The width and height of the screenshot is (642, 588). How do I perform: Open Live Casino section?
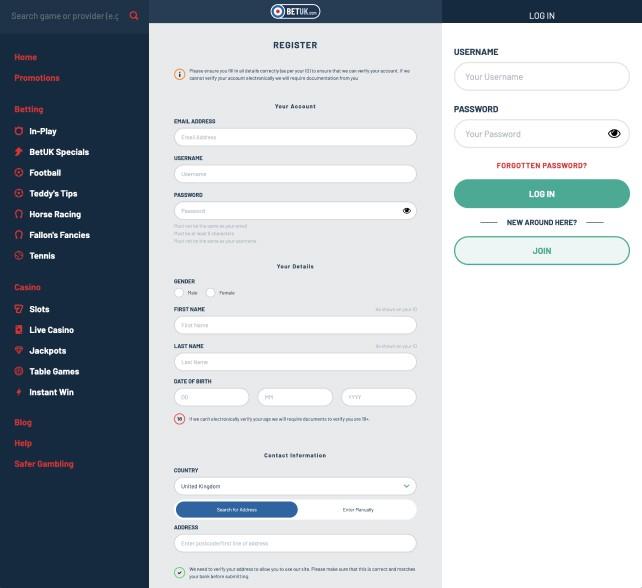pos(52,330)
